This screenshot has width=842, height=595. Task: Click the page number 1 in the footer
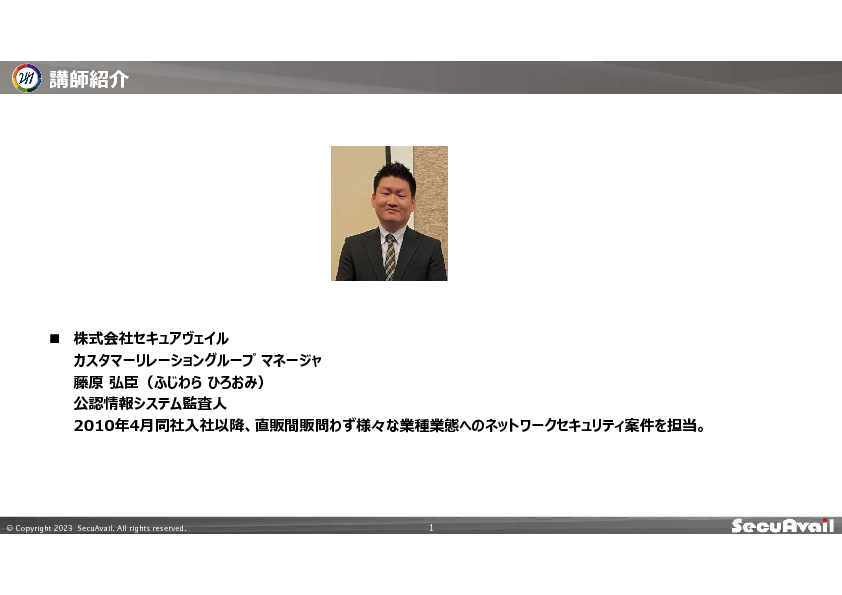click(x=431, y=527)
